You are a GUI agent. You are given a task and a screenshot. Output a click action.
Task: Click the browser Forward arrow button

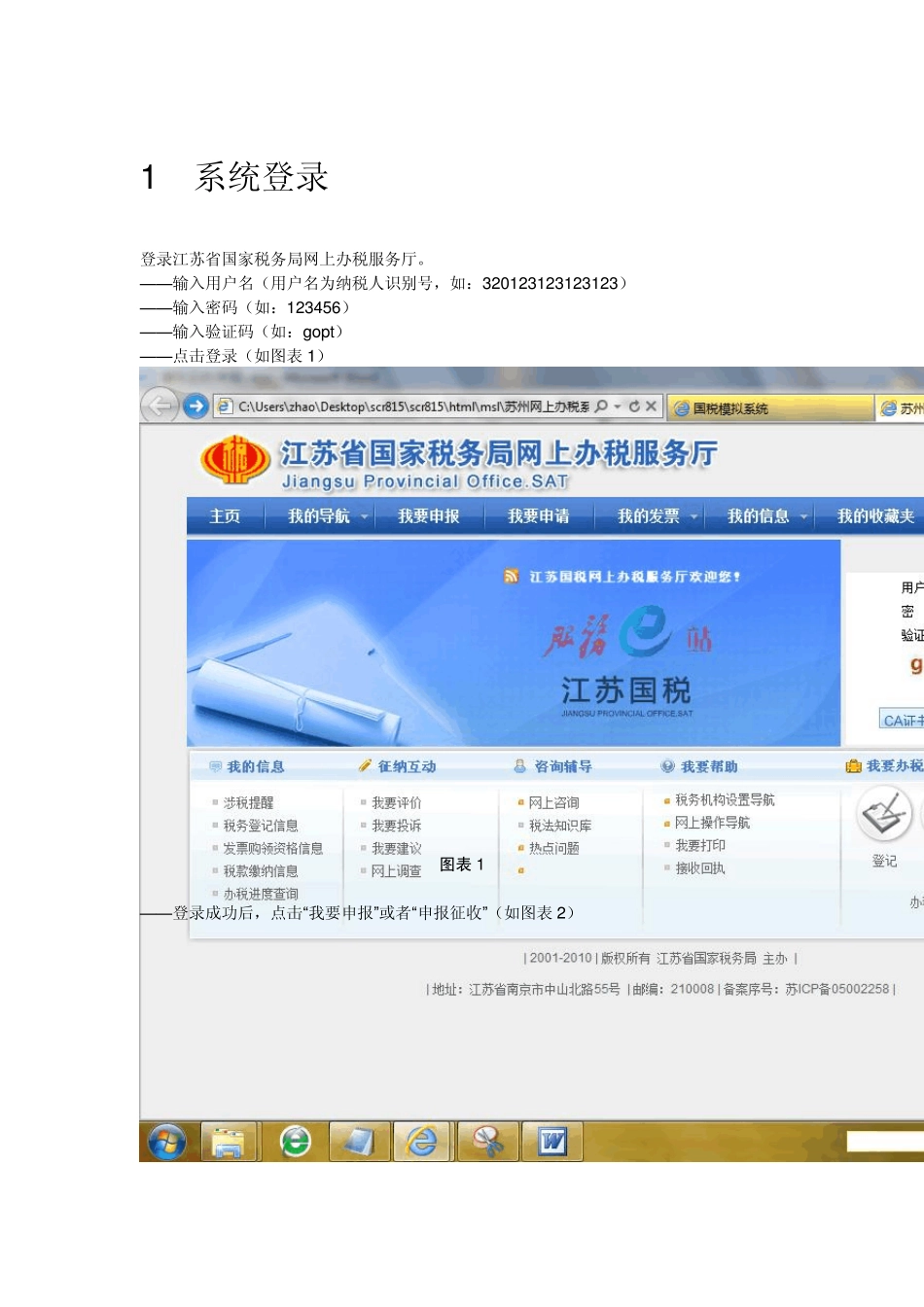(x=196, y=406)
